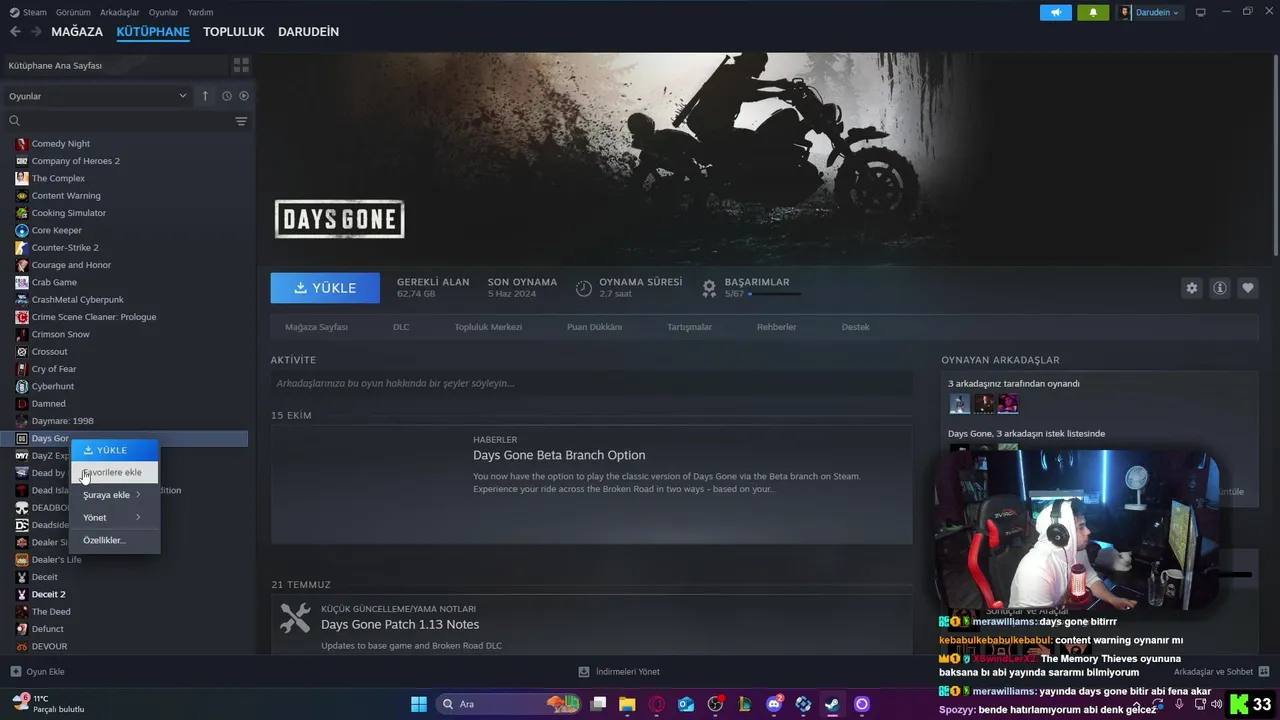Image resolution: width=1280 pixels, height=720 pixels.
Task: Open File Explorer in the taskbar
Action: (x=627, y=704)
